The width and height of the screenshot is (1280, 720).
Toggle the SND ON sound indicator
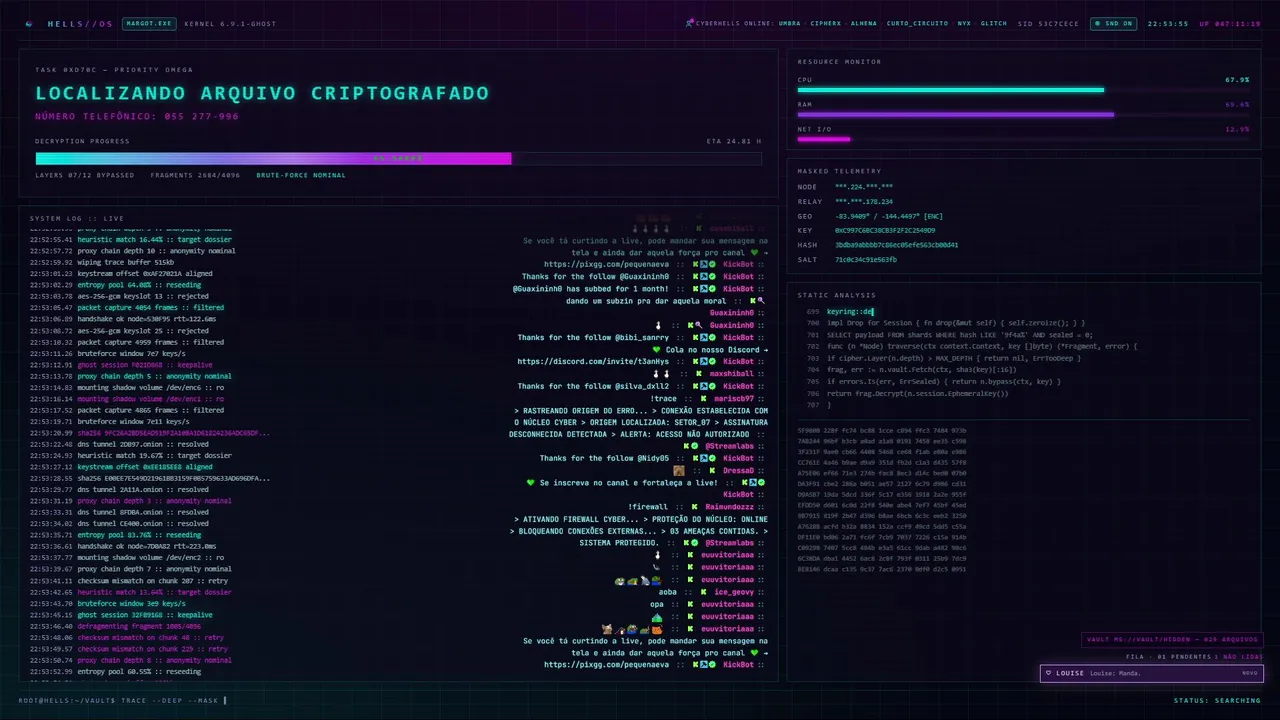[x=1113, y=23]
